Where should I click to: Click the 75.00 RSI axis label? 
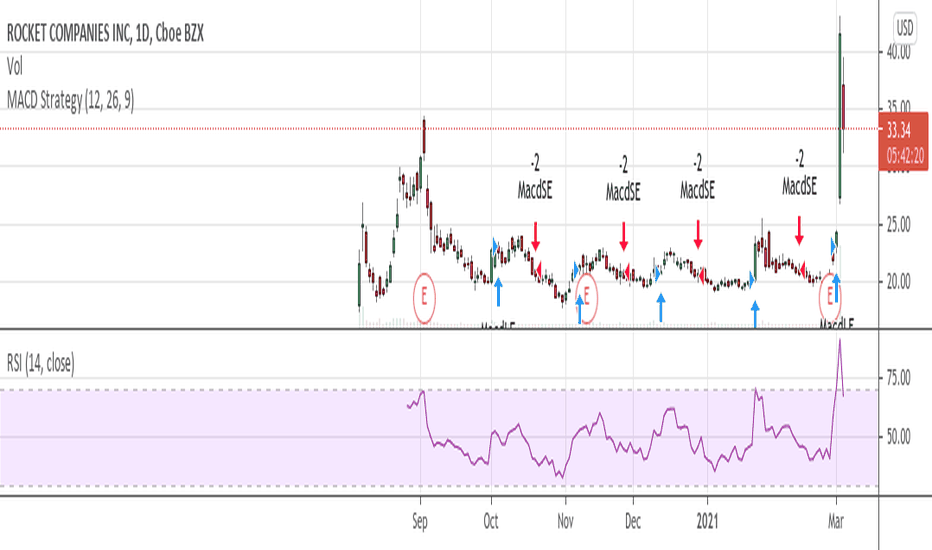(x=898, y=378)
